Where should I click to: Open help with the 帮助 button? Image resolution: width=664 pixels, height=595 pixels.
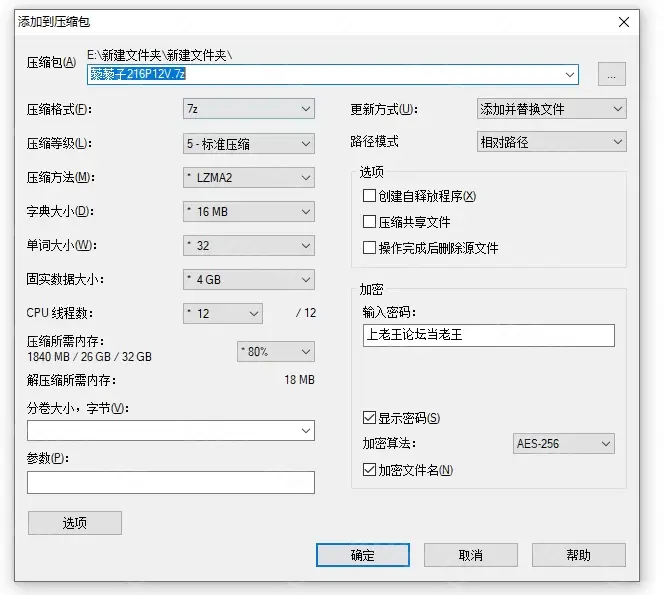click(578, 555)
